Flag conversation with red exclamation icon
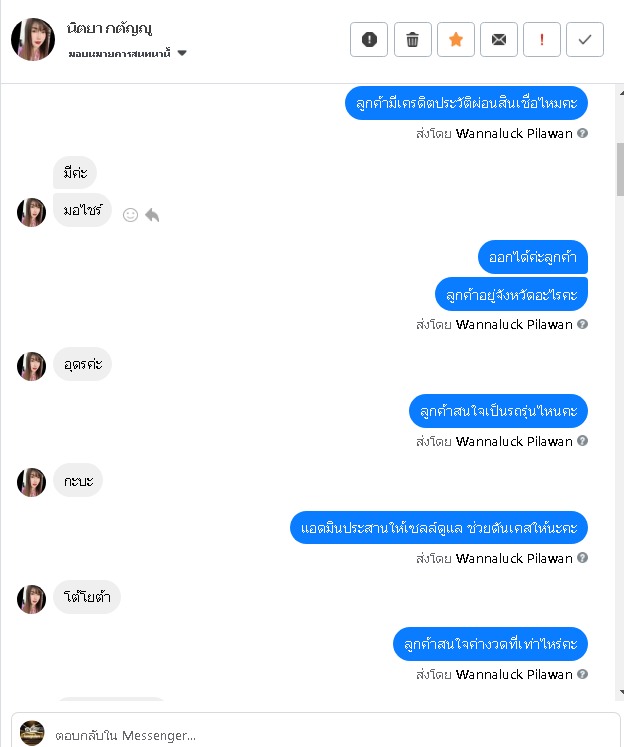This screenshot has width=624, height=747. (x=542, y=40)
